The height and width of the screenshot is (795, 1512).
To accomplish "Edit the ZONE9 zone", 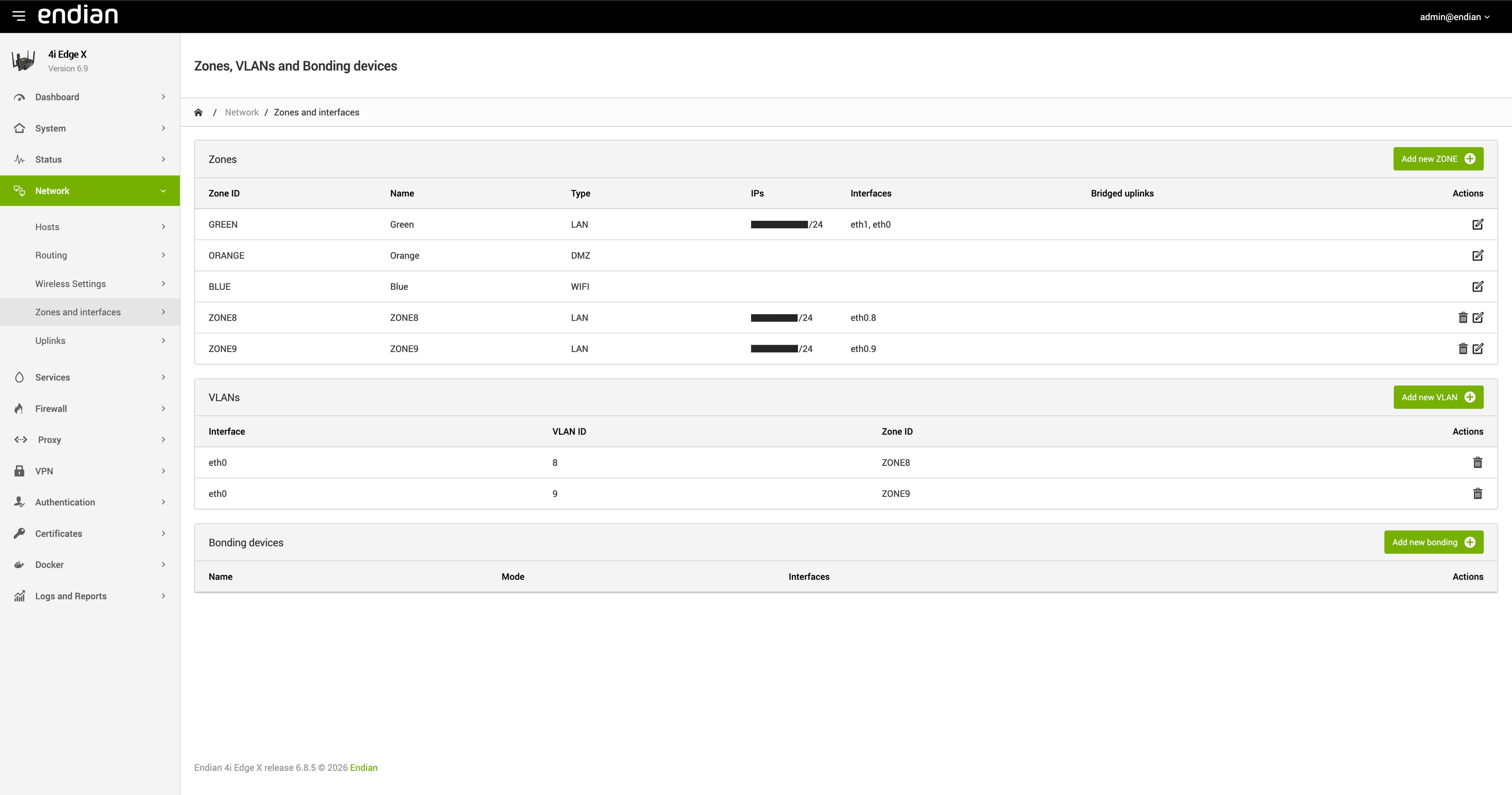I will (1478, 349).
